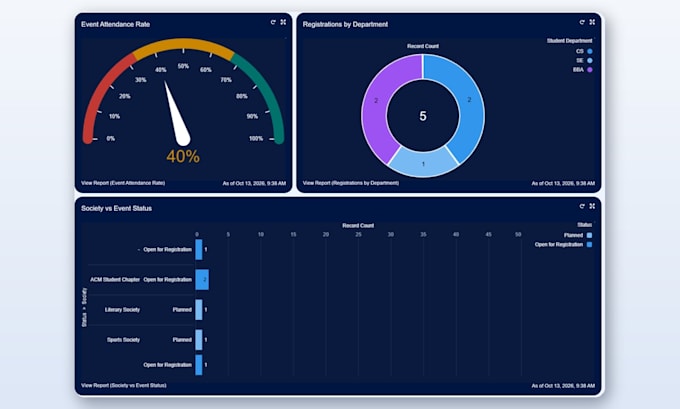Click the ACM Student Chapter row label
Screen dimensions: 680x409
pyautogui.click(x=115, y=280)
